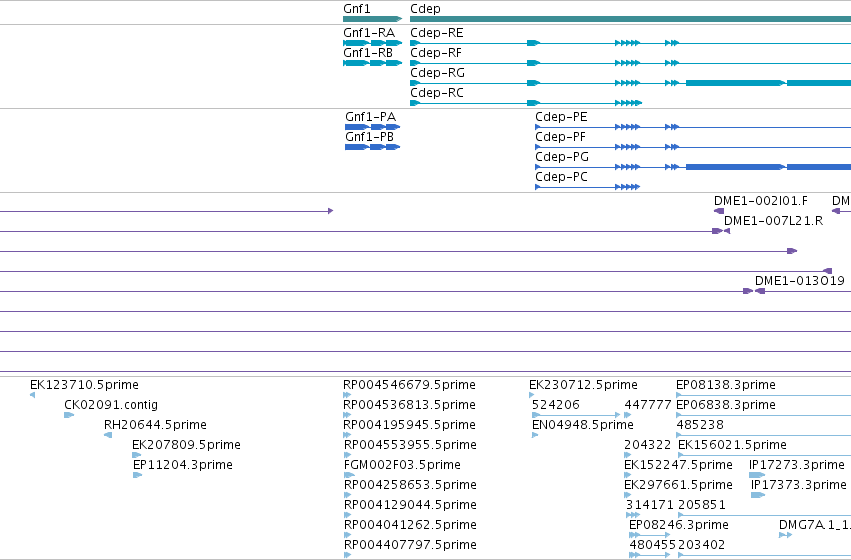The image size is (851, 560).
Task: Click the RP004129044.5prime label
Action: coord(410,505)
